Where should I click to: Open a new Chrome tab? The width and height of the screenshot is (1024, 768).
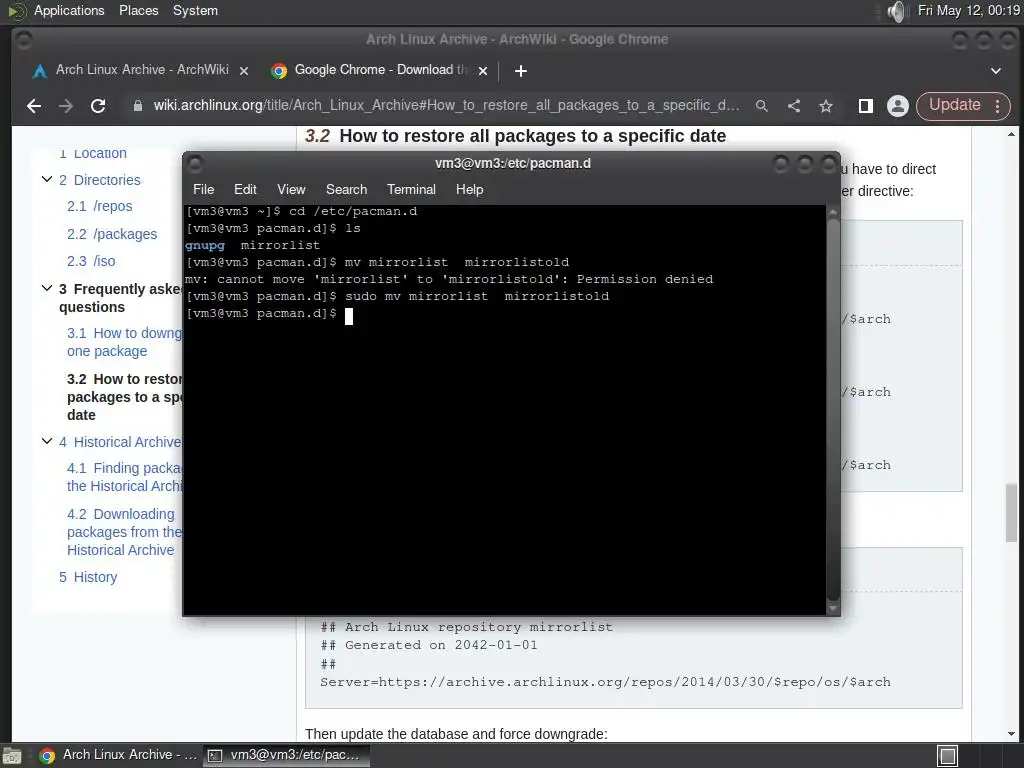point(520,71)
